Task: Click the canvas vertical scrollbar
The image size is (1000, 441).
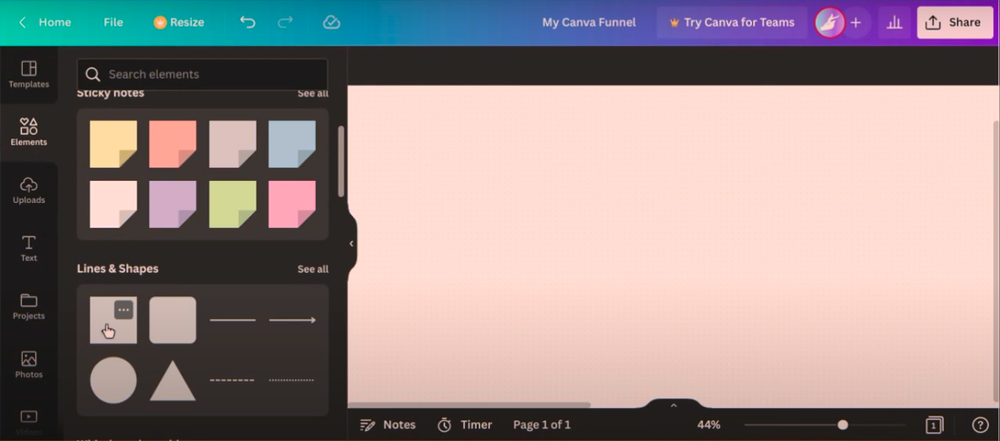Action: click(x=997, y=262)
